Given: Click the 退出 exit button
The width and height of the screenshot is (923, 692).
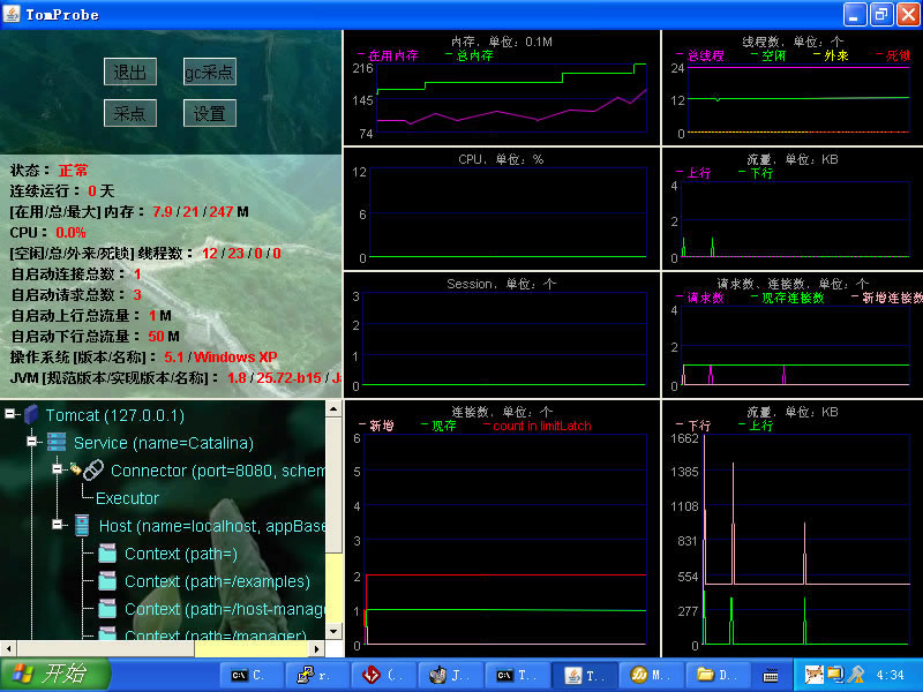Looking at the screenshot, I should 130,72.
